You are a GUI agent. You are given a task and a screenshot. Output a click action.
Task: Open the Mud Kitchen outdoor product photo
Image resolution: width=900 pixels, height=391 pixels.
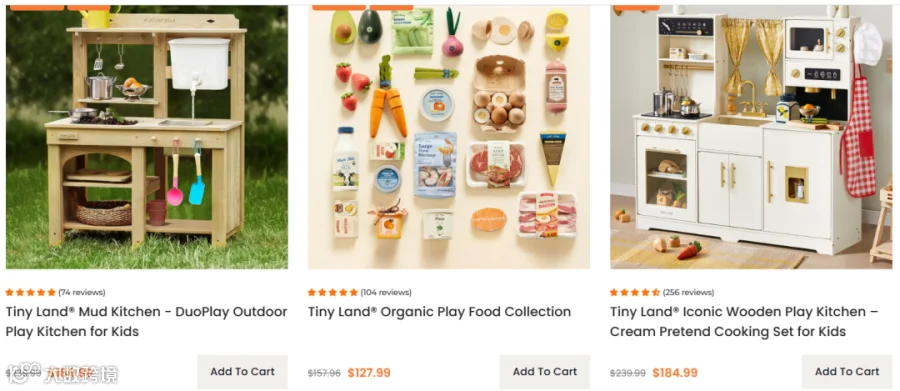click(147, 137)
